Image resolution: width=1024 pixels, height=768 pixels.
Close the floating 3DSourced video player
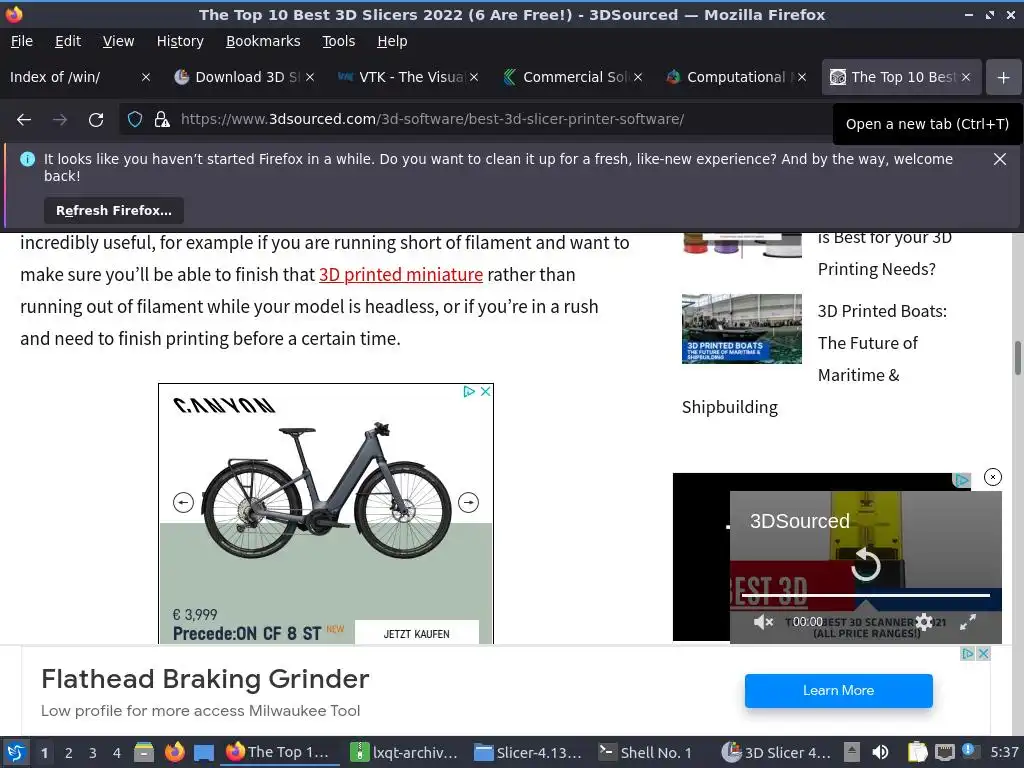click(993, 477)
